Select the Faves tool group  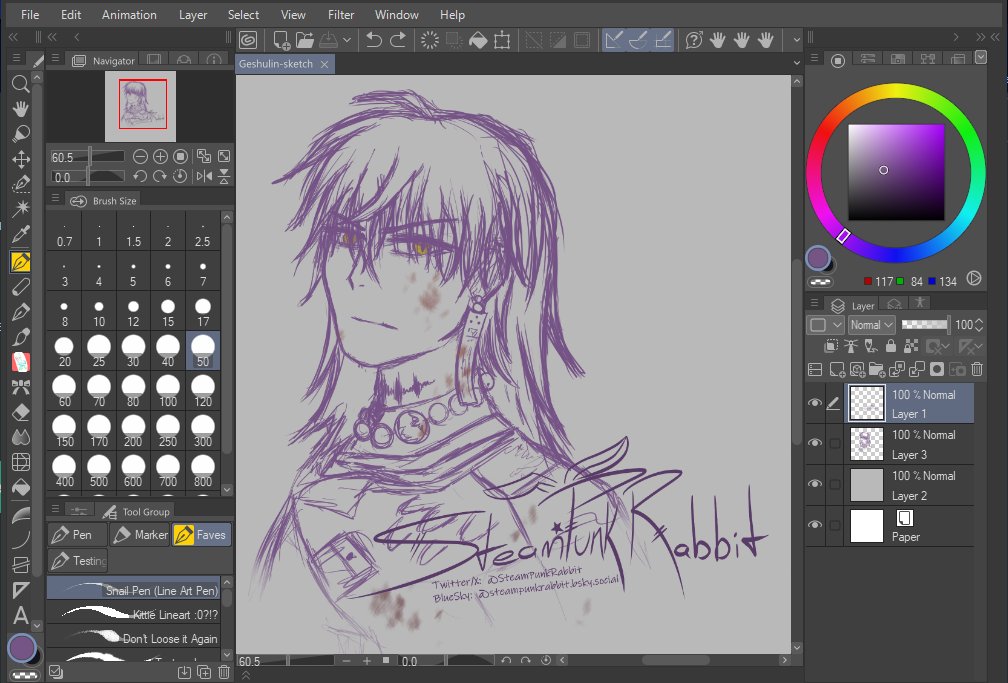pyautogui.click(x=202, y=534)
